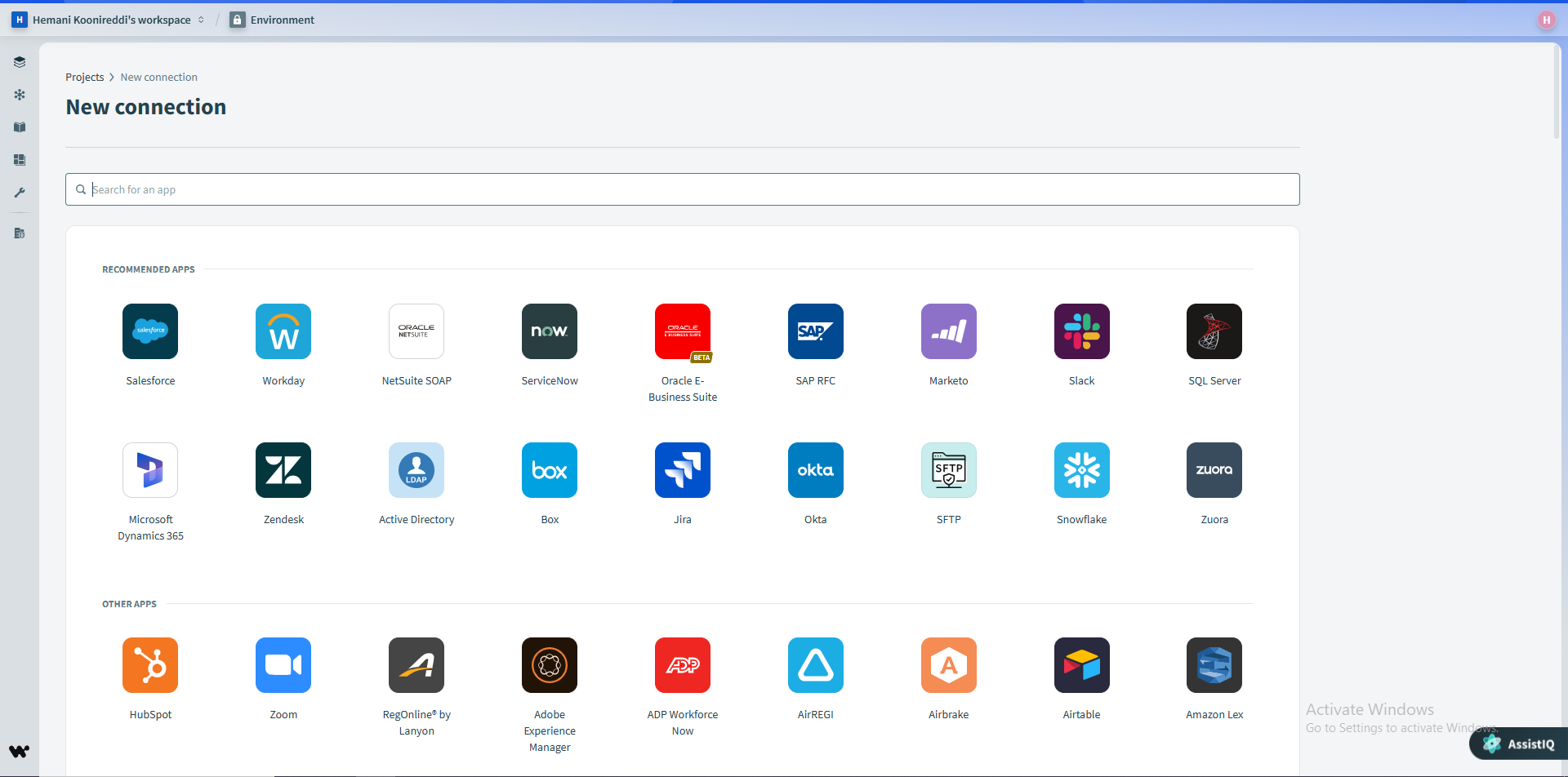This screenshot has width=1568, height=777.
Task: Choose the SQL Server app icon
Action: coord(1214,331)
